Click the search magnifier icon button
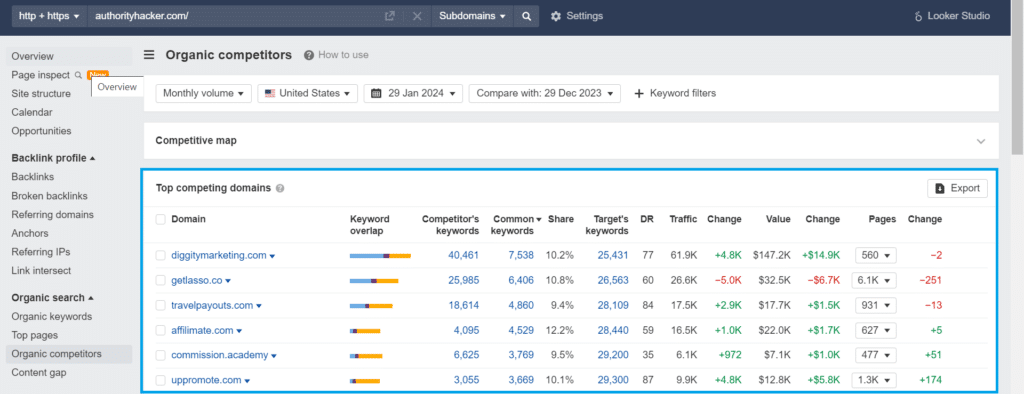The width and height of the screenshot is (1024, 394). [526, 16]
